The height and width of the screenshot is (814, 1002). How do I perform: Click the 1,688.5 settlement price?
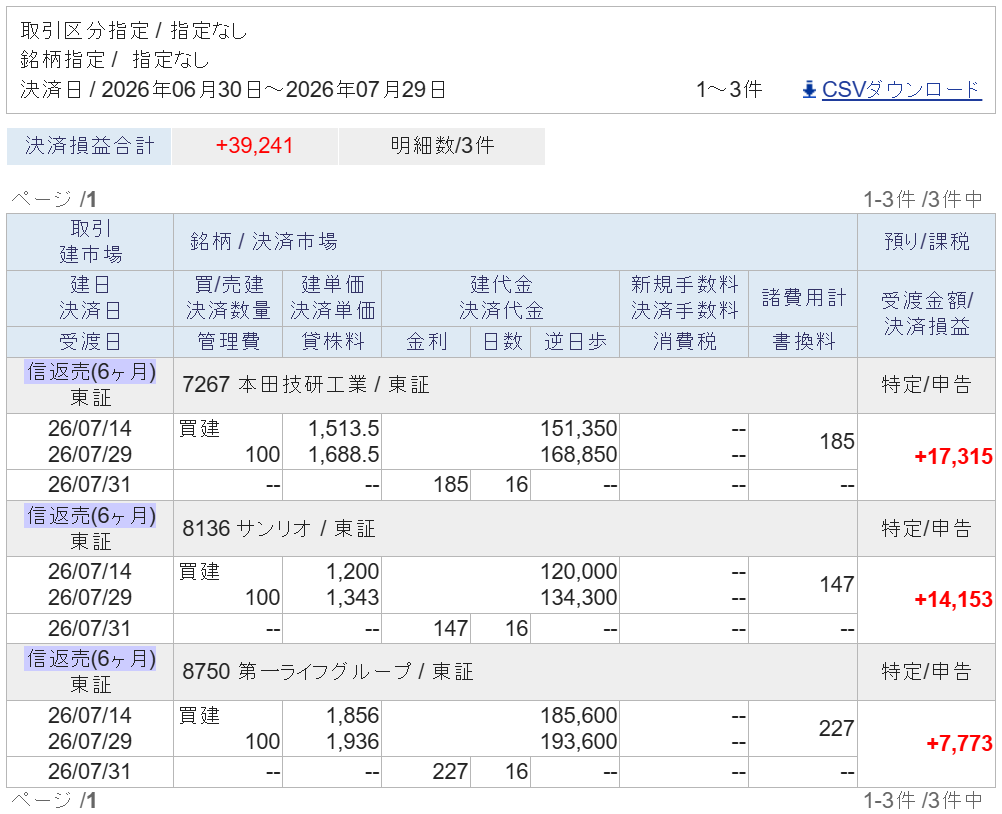point(344,454)
